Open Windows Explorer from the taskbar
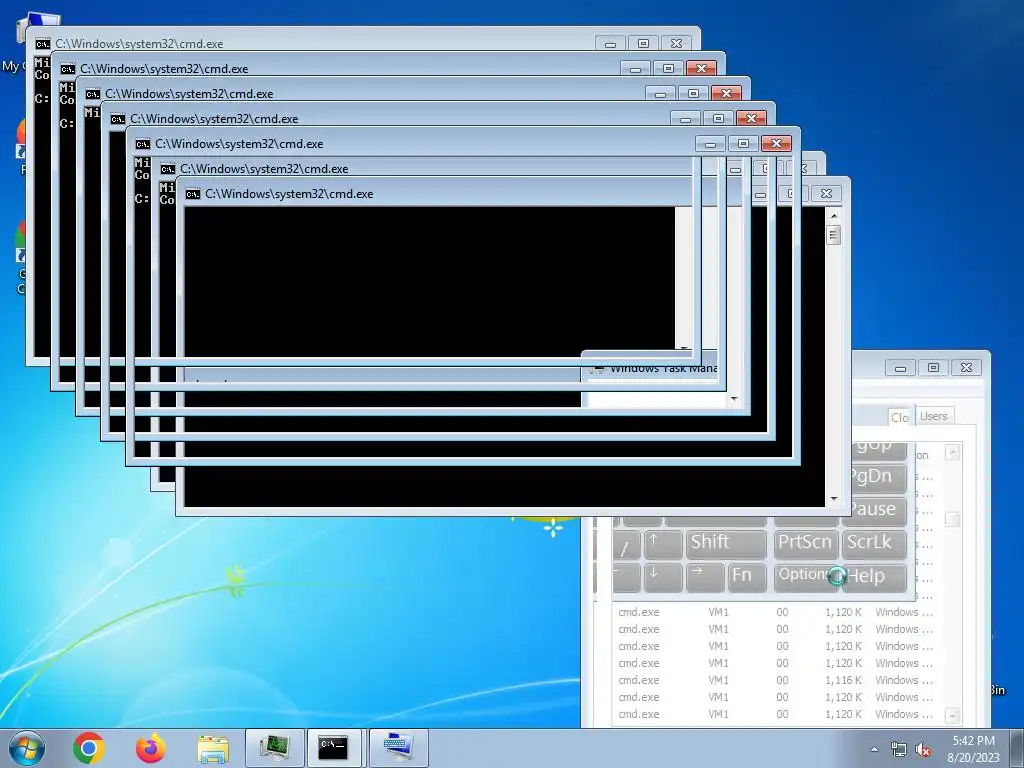This screenshot has height=768, width=1024. click(213, 748)
